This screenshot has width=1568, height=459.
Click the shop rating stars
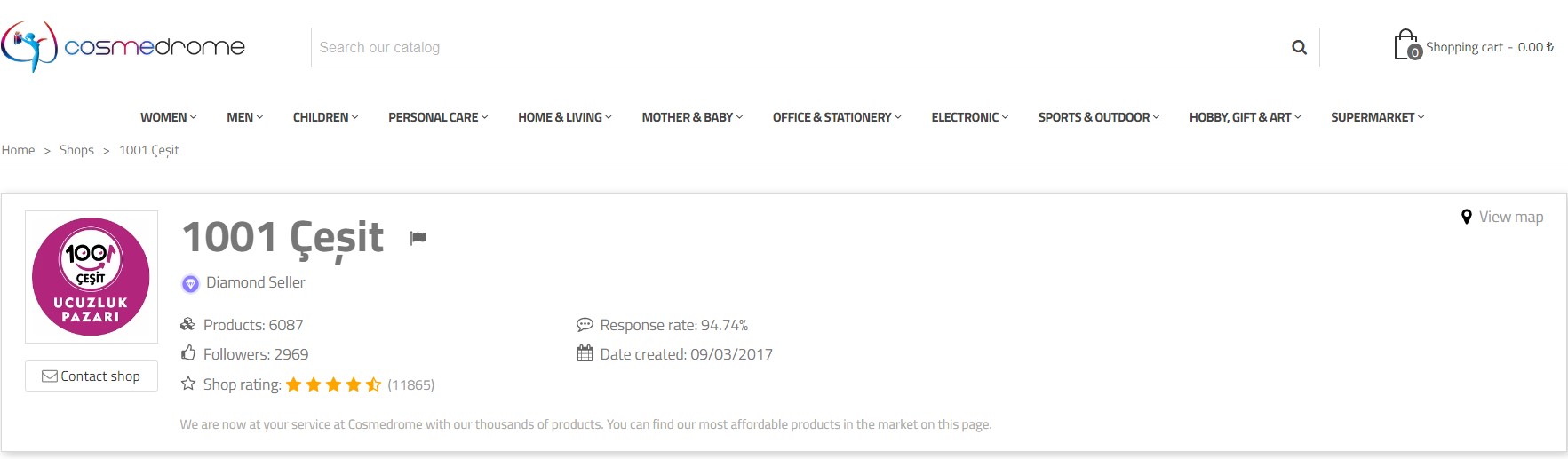coord(333,384)
